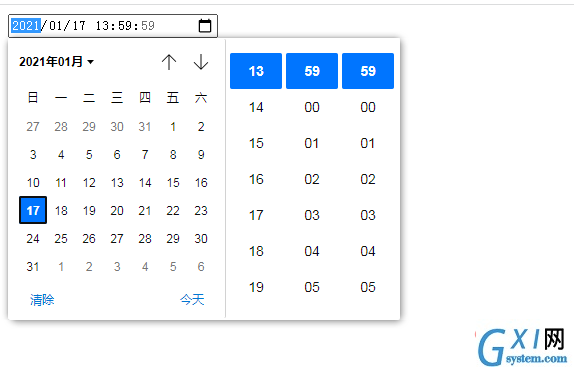Pick day 12 in the calendar
Viewport: 574px width, 367px height.
89,183
